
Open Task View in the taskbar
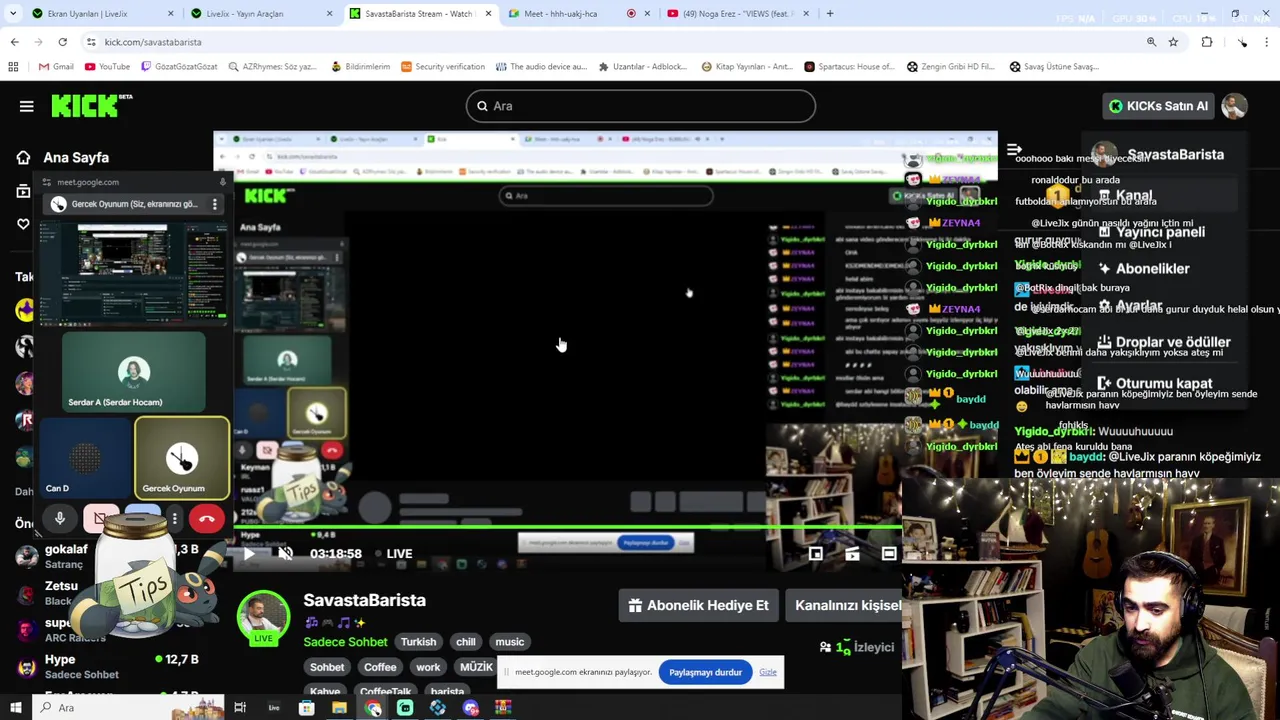(240, 708)
